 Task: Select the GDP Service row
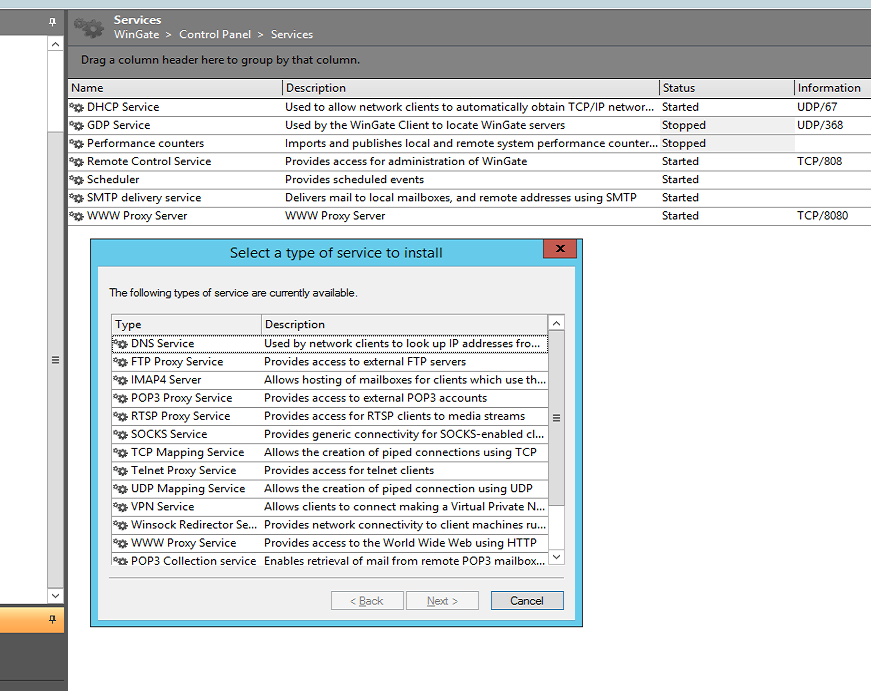click(x=469, y=126)
